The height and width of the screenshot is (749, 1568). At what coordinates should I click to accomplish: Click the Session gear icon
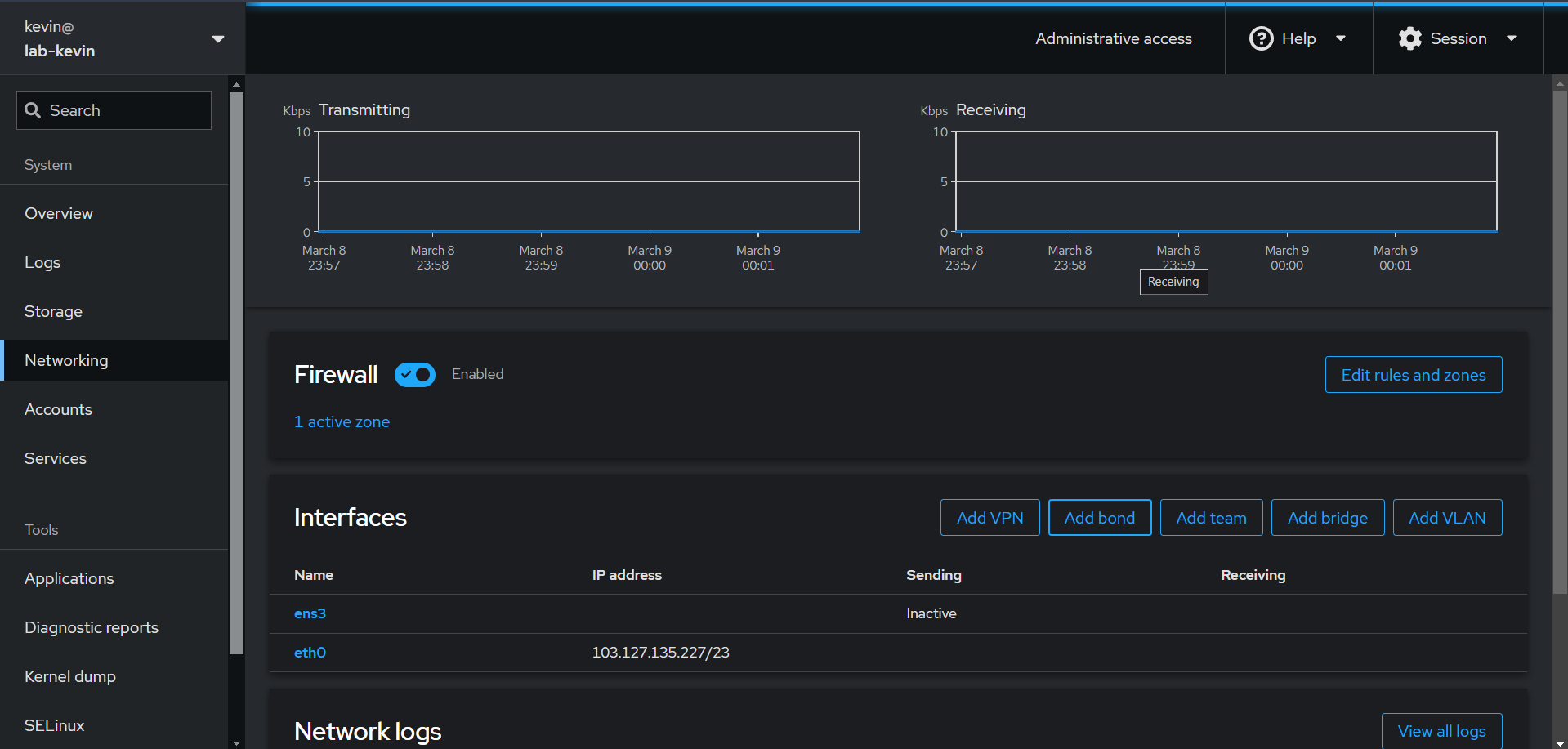click(x=1409, y=38)
